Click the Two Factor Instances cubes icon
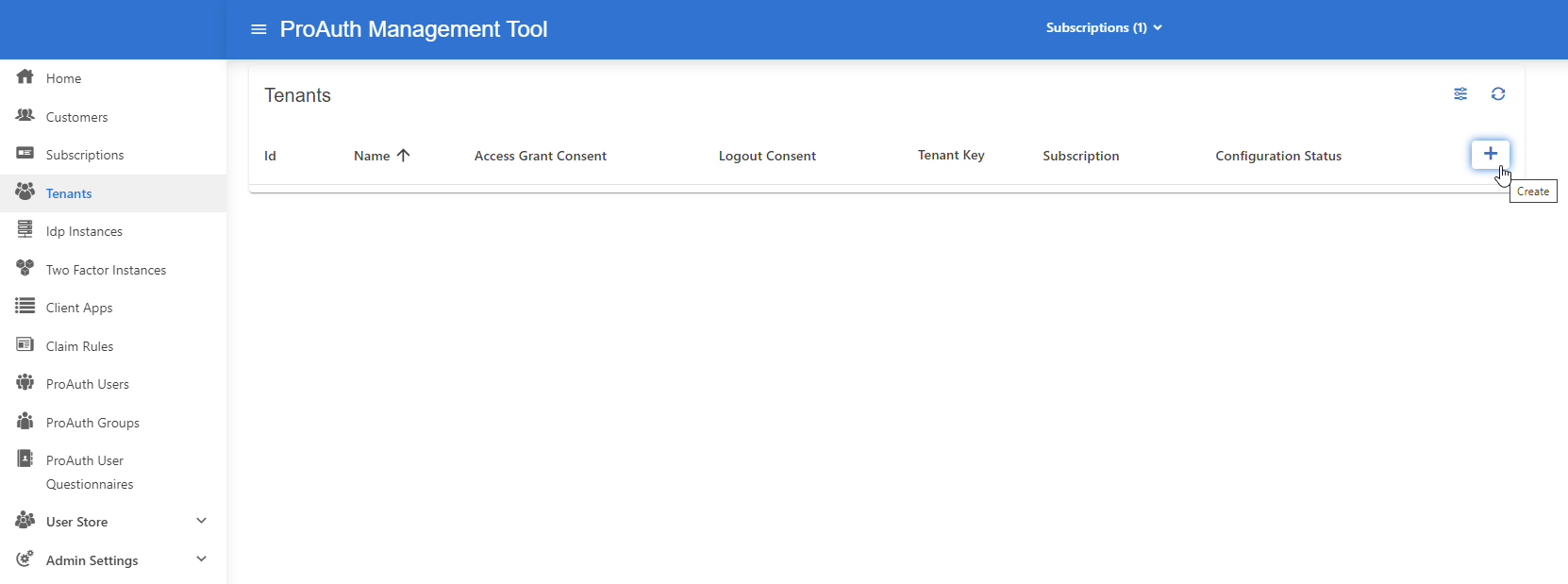The width and height of the screenshot is (1568, 584). (25, 268)
